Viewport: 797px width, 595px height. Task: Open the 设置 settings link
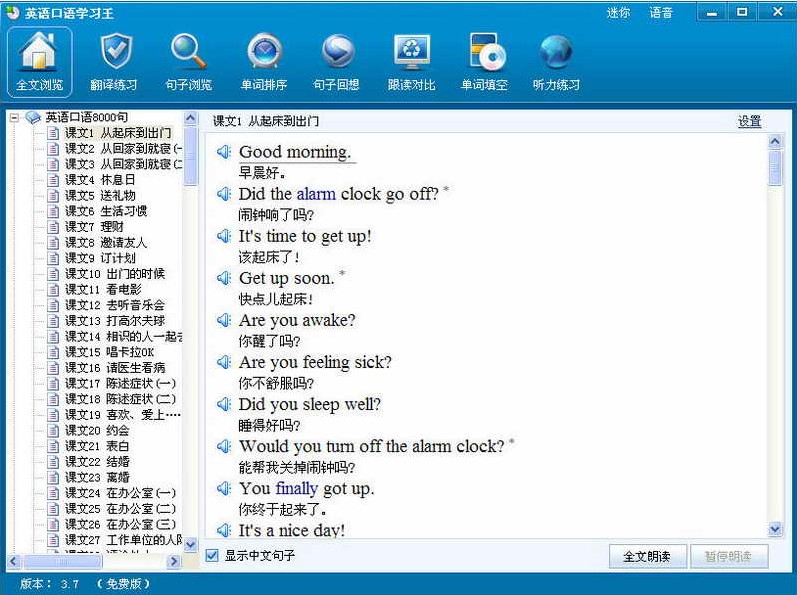click(x=749, y=121)
